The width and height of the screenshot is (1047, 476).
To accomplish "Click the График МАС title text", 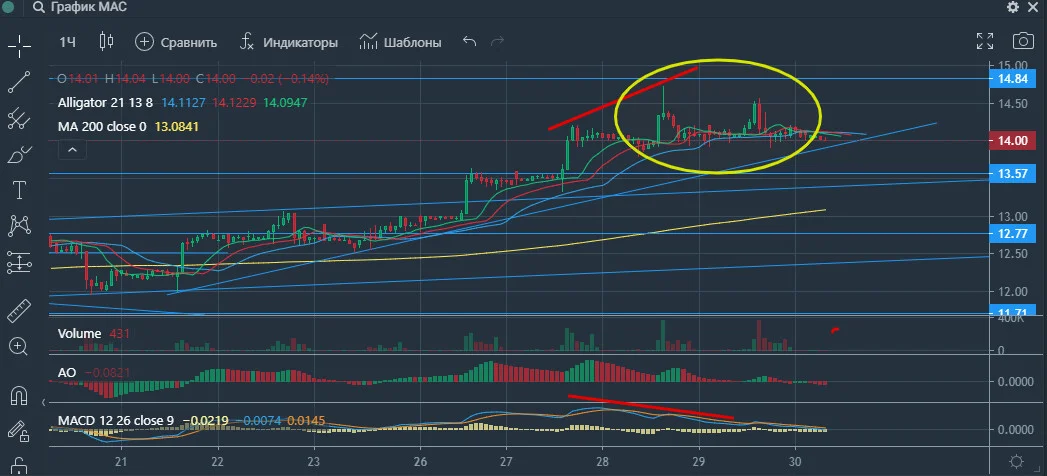I will (x=89, y=7).
